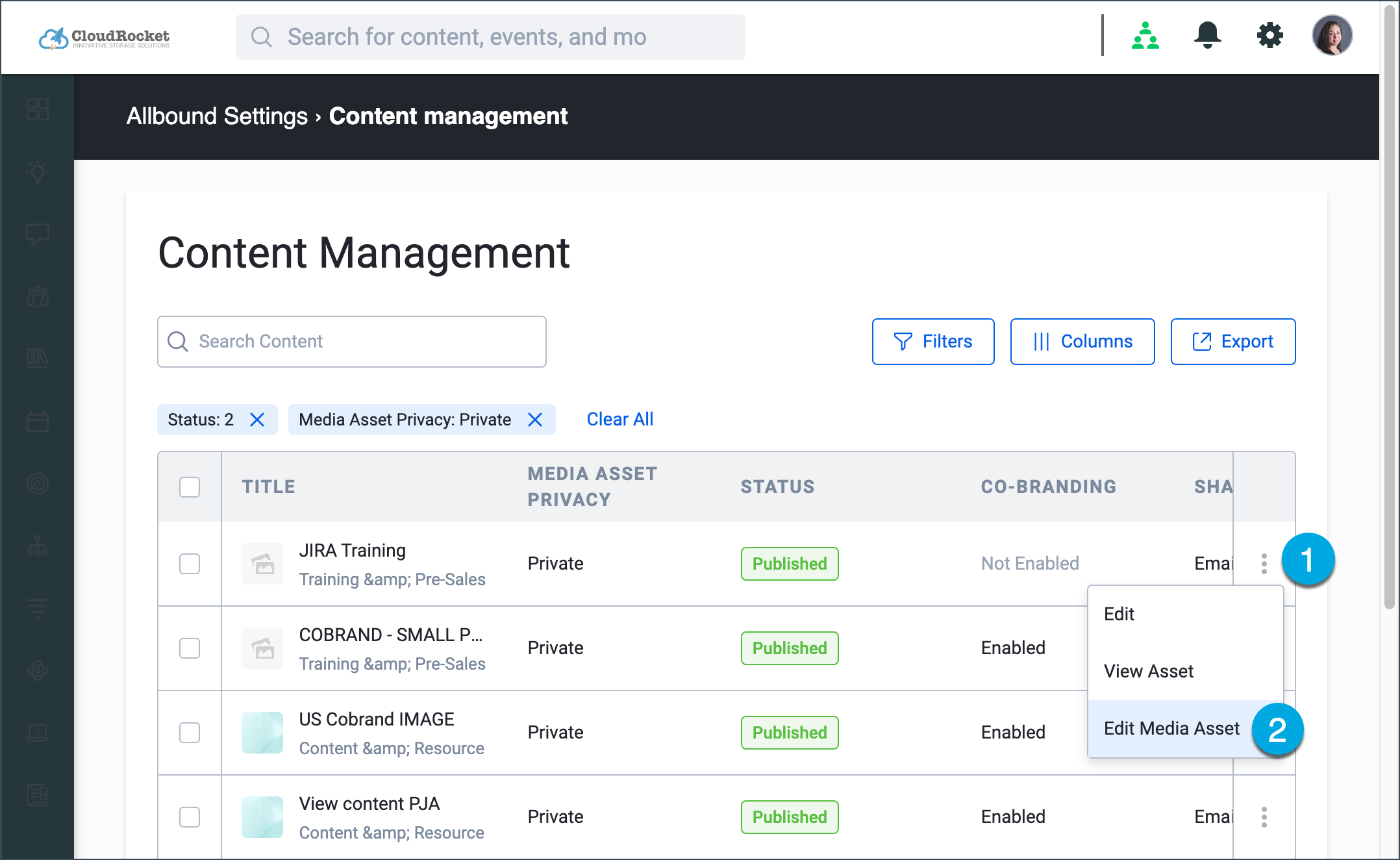Click the US Cobrand IMAGE thumbnail

(x=262, y=733)
